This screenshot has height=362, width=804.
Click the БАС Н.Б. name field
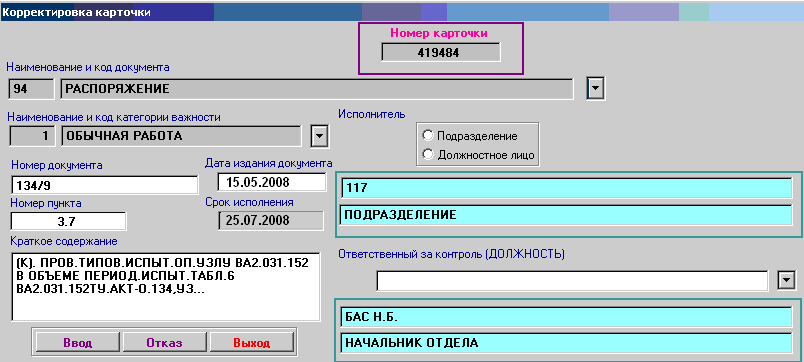click(x=566, y=316)
